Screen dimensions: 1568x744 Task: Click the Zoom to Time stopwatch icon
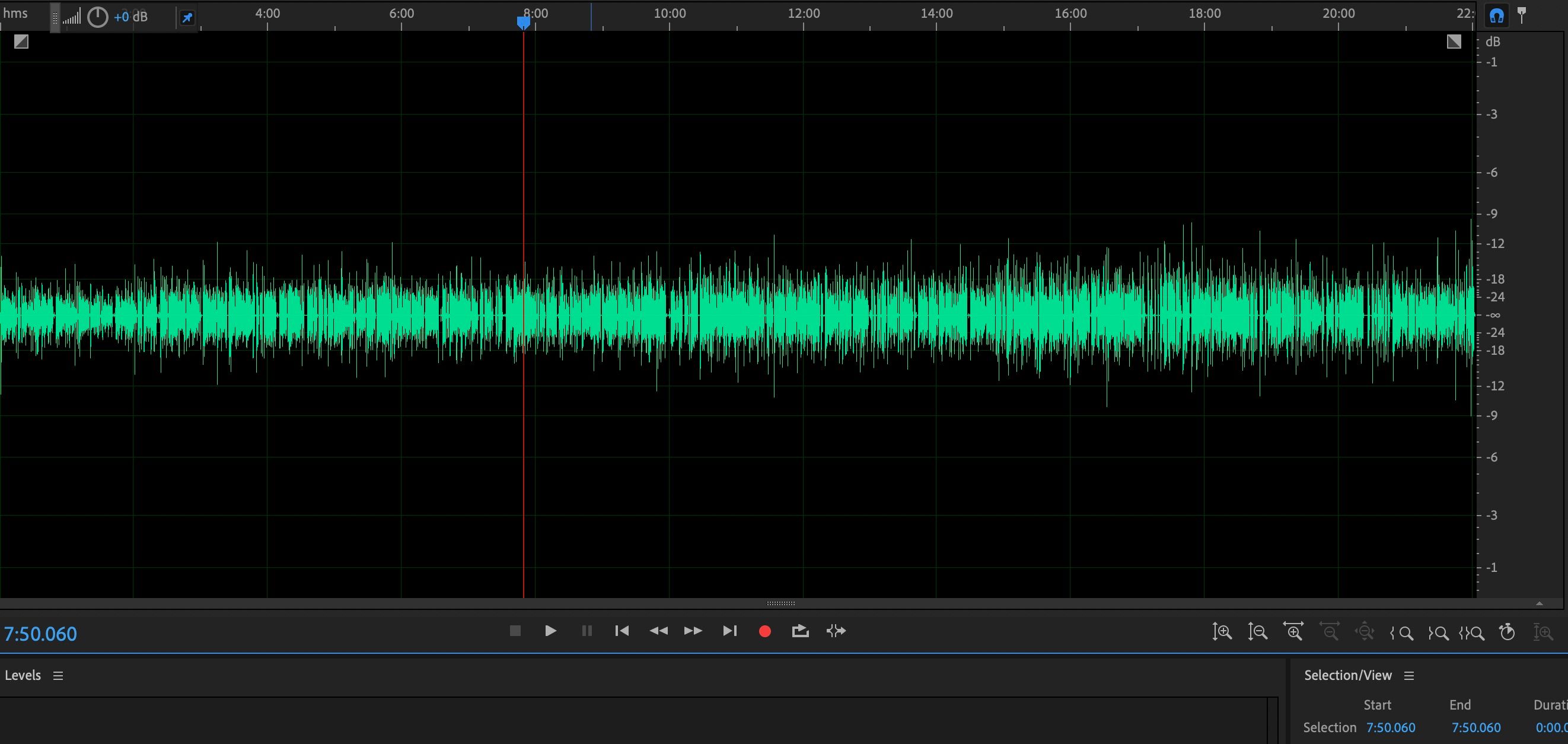tap(1508, 631)
